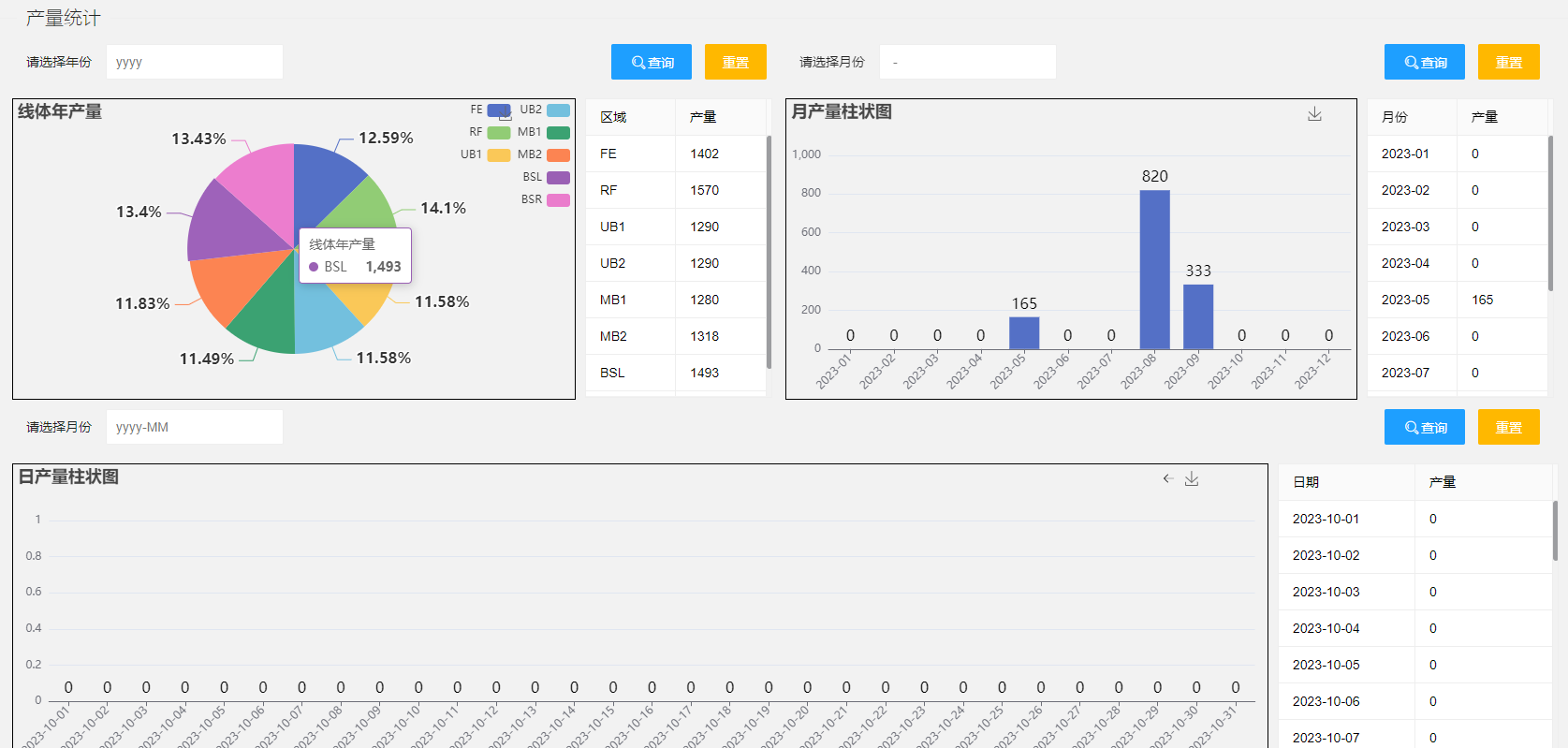Download the daily output bar chart image
Image resolution: width=1568 pixels, height=748 pixels.
[x=1192, y=478]
